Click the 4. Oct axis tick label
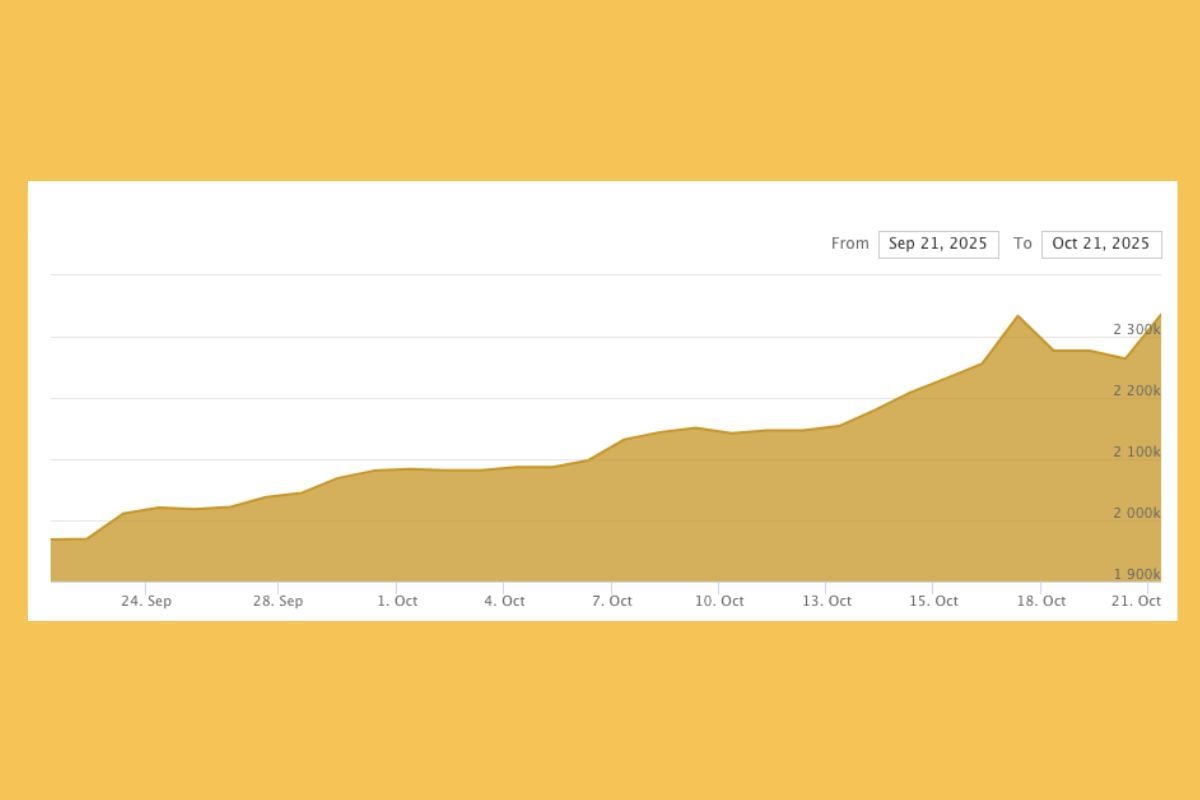This screenshot has width=1200, height=800. (x=504, y=601)
